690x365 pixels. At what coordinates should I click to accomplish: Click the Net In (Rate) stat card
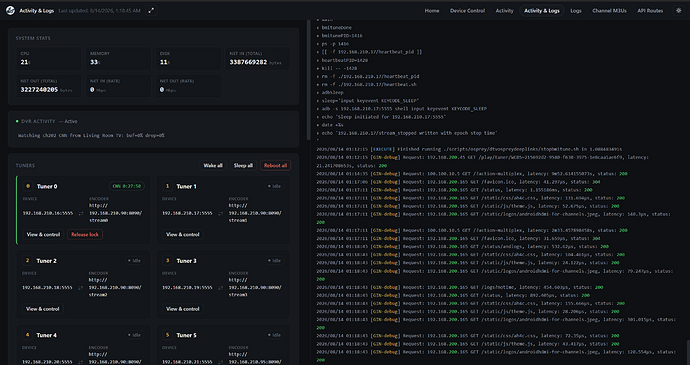click(x=118, y=86)
